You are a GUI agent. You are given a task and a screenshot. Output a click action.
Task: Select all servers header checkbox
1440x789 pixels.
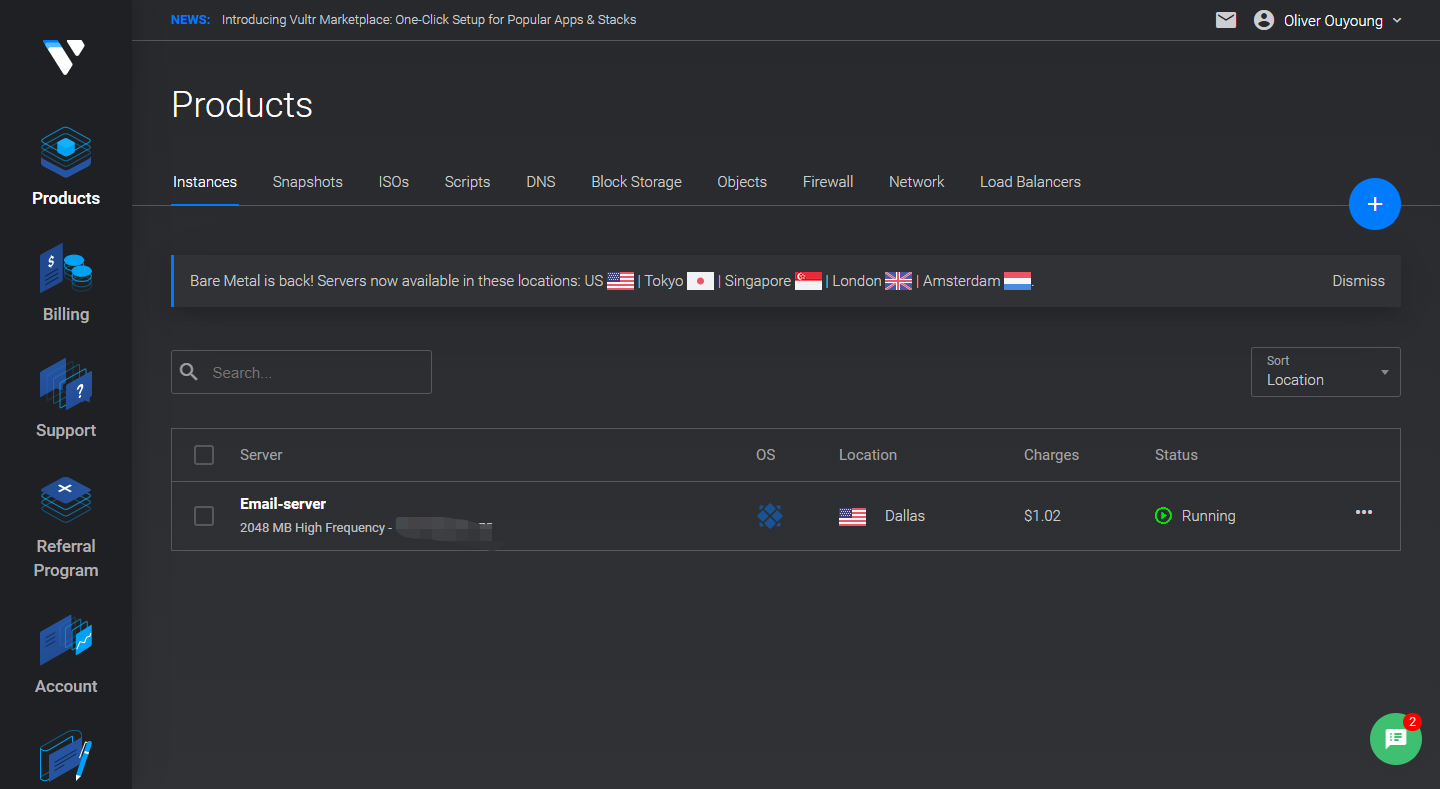(204, 455)
